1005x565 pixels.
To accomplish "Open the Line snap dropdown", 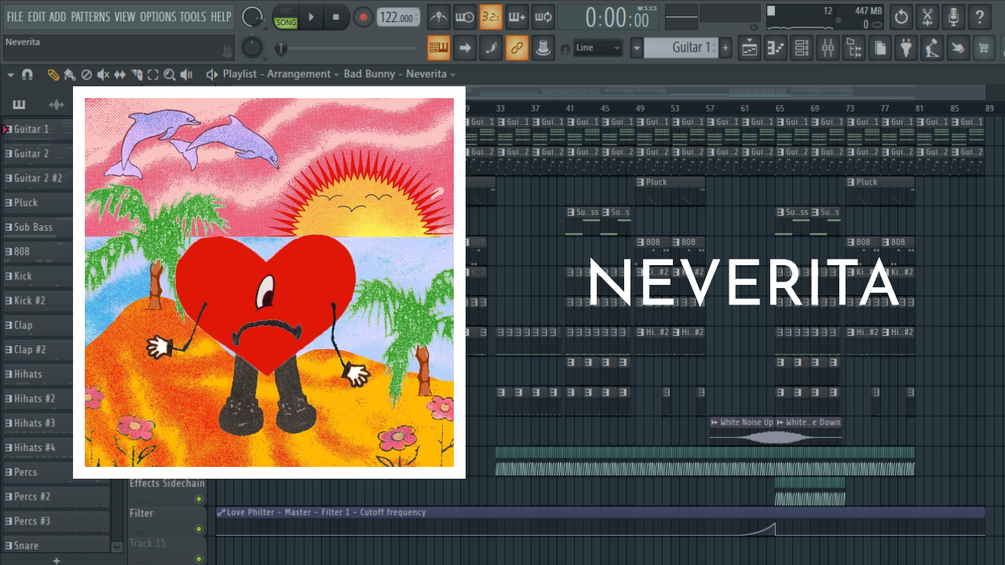I will pos(598,48).
